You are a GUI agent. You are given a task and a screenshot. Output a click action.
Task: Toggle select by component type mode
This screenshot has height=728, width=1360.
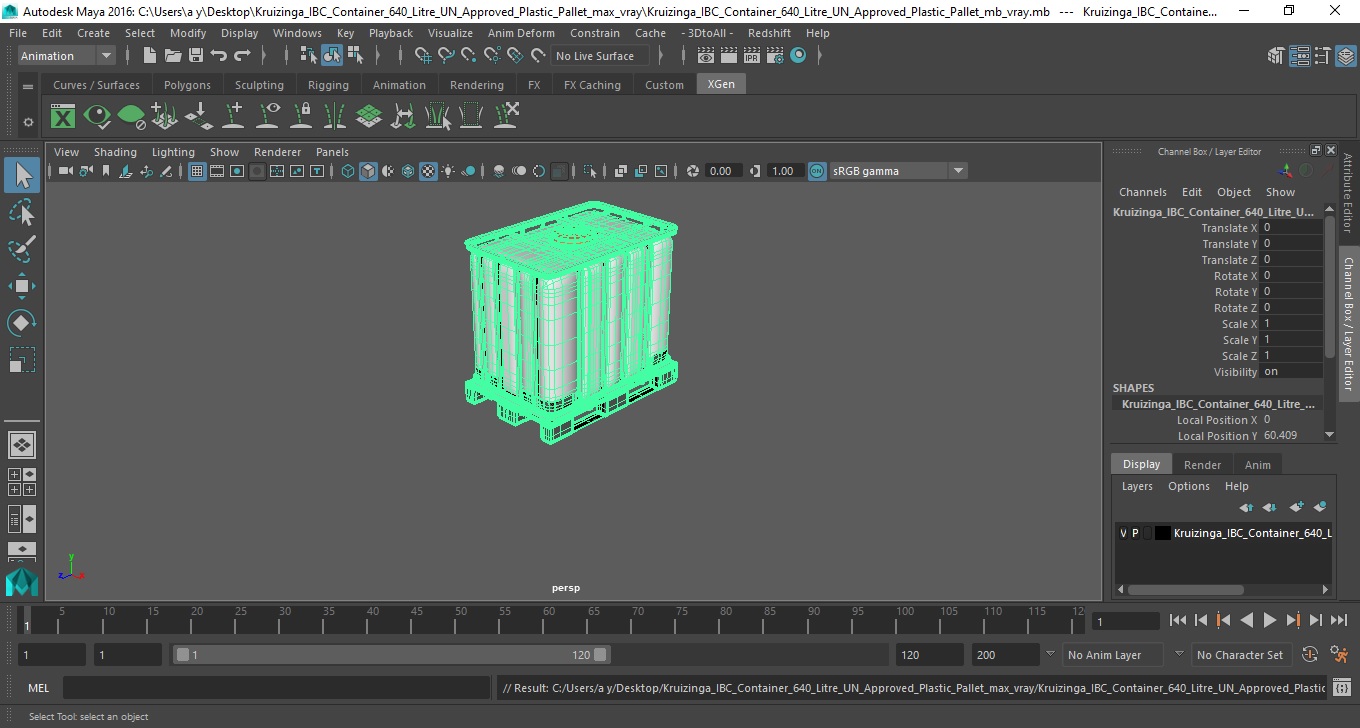[x=355, y=56]
